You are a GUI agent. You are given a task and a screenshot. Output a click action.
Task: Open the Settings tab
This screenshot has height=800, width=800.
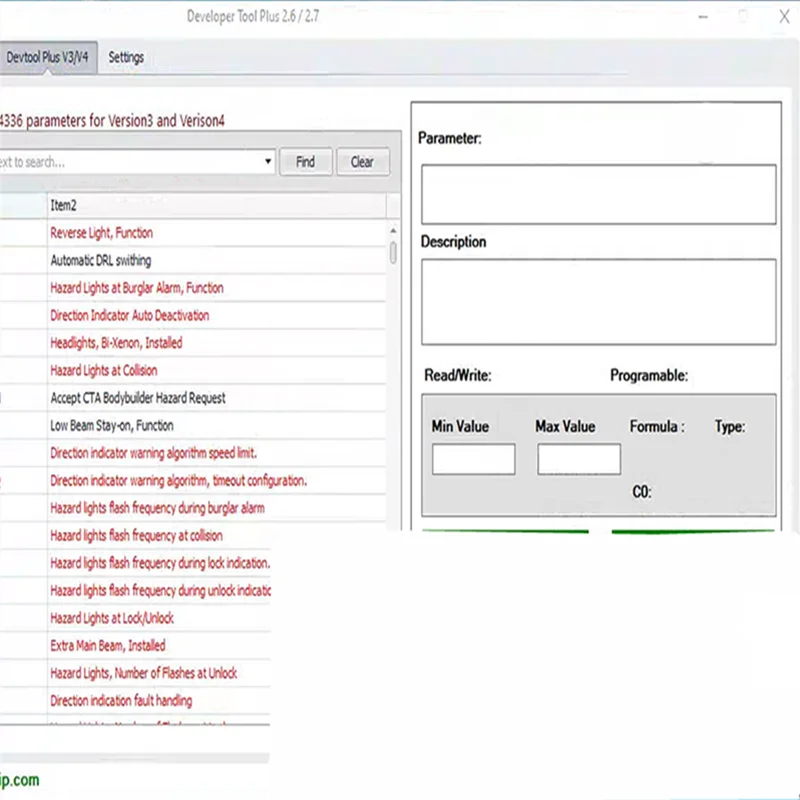pyautogui.click(x=126, y=58)
